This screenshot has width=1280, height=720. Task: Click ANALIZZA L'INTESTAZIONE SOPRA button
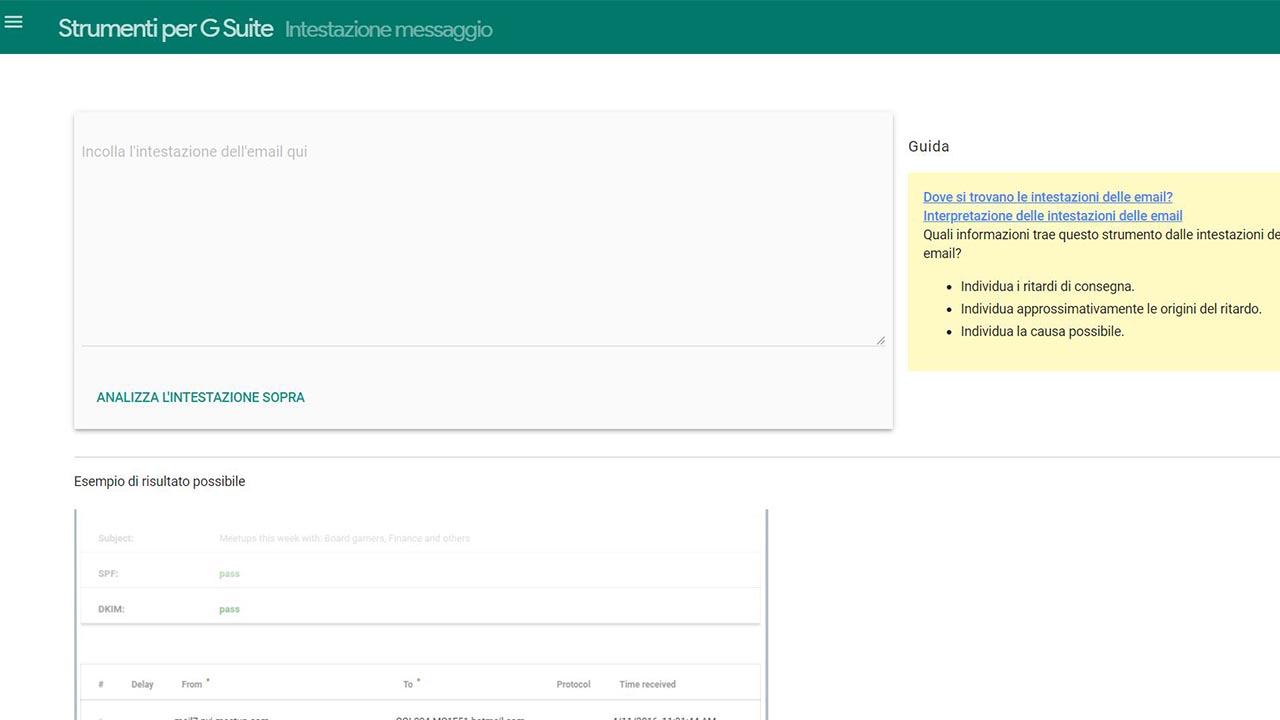pos(201,397)
